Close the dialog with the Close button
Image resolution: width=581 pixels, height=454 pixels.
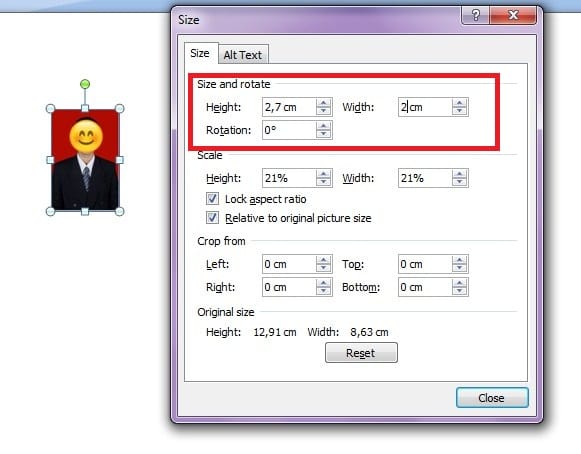click(x=492, y=398)
